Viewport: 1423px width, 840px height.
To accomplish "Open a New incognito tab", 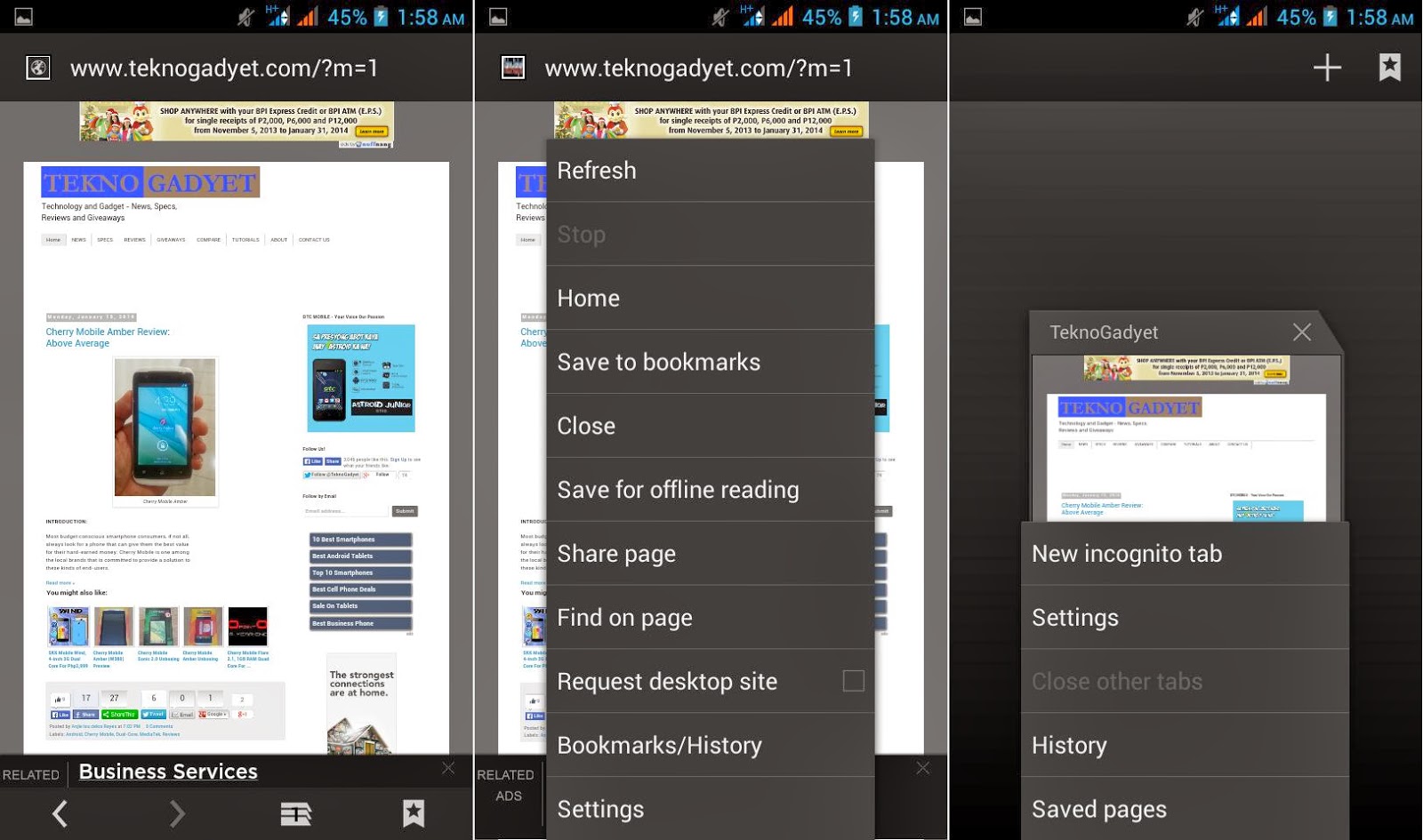I will [x=1185, y=553].
